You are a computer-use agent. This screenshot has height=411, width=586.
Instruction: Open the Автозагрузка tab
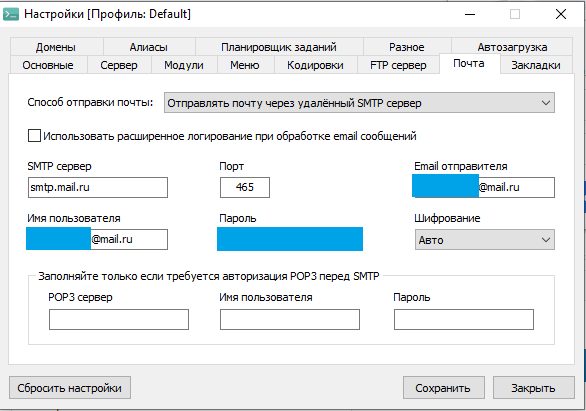click(x=512, y=47)
